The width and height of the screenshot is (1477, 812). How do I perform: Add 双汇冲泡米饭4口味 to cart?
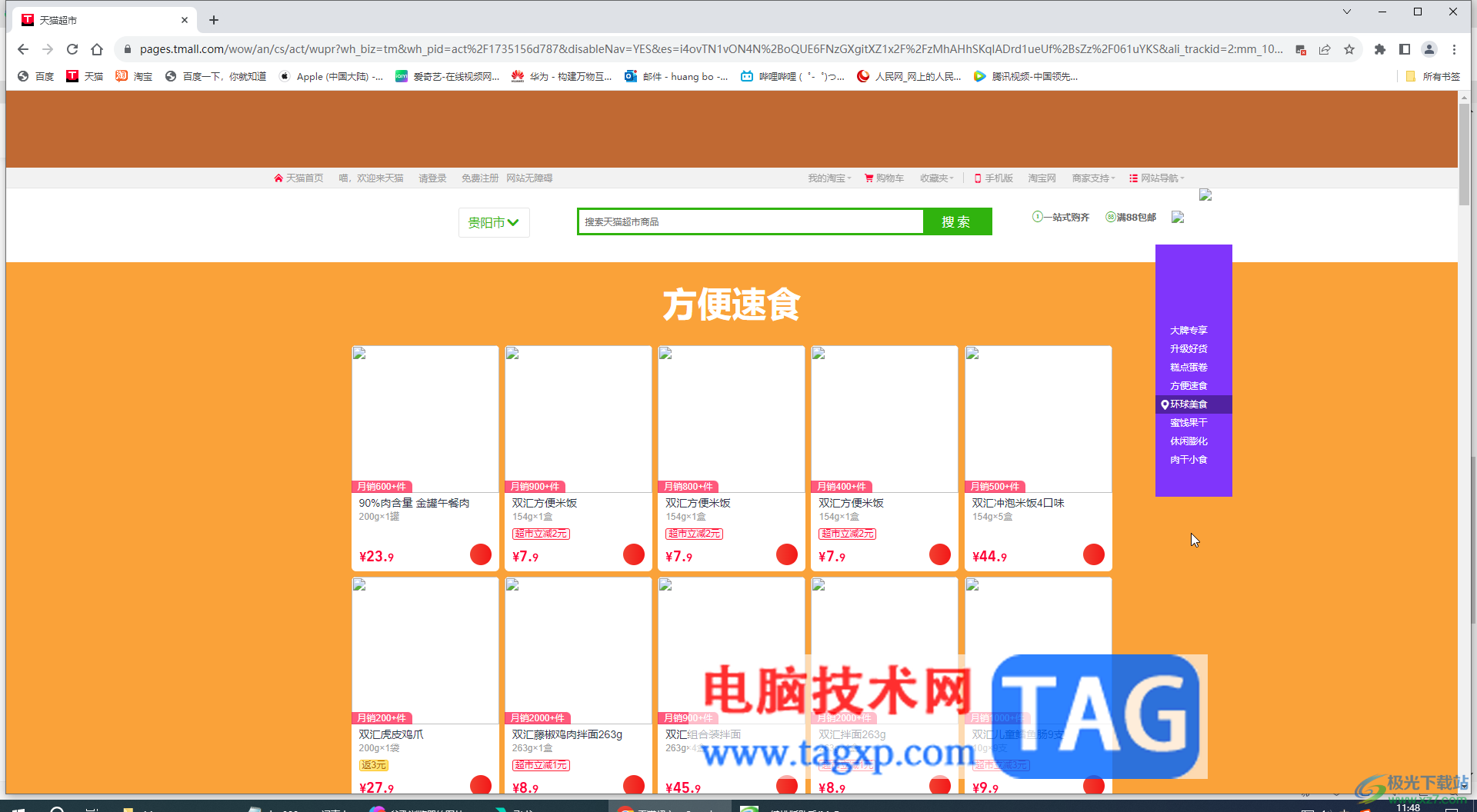1094,554
